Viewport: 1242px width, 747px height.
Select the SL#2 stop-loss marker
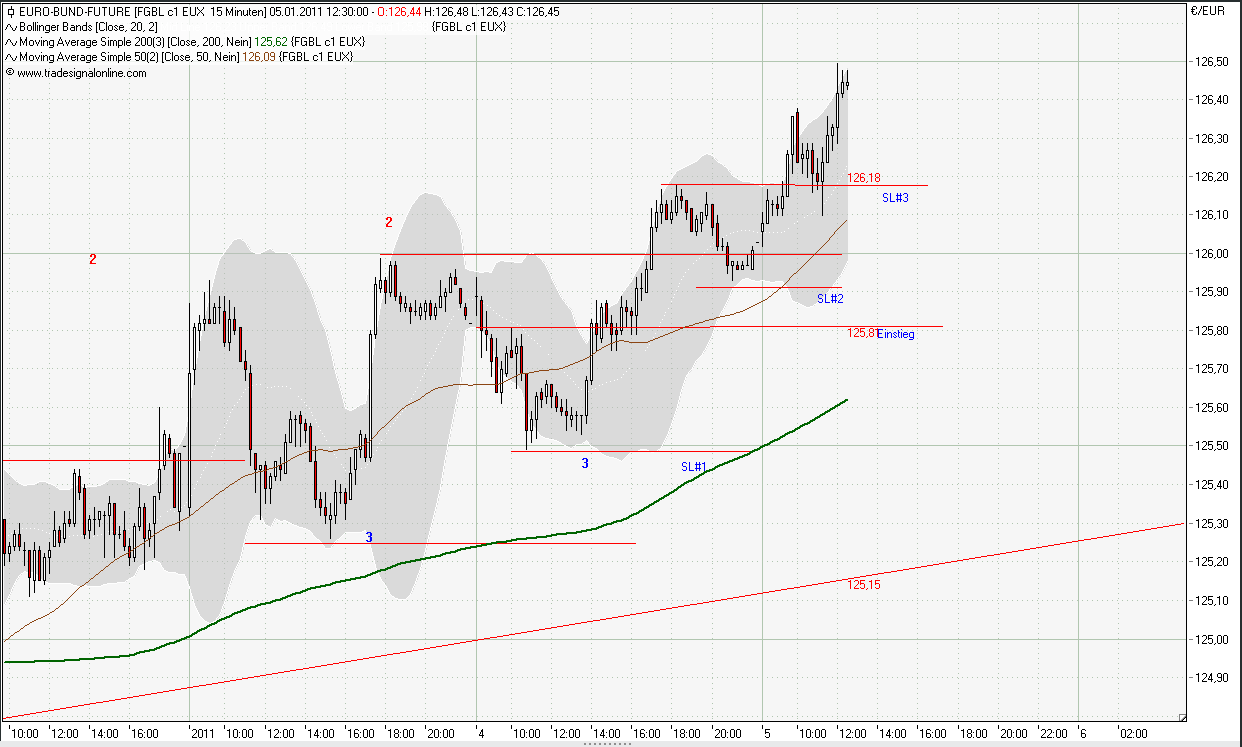click(x=829, y=296)
